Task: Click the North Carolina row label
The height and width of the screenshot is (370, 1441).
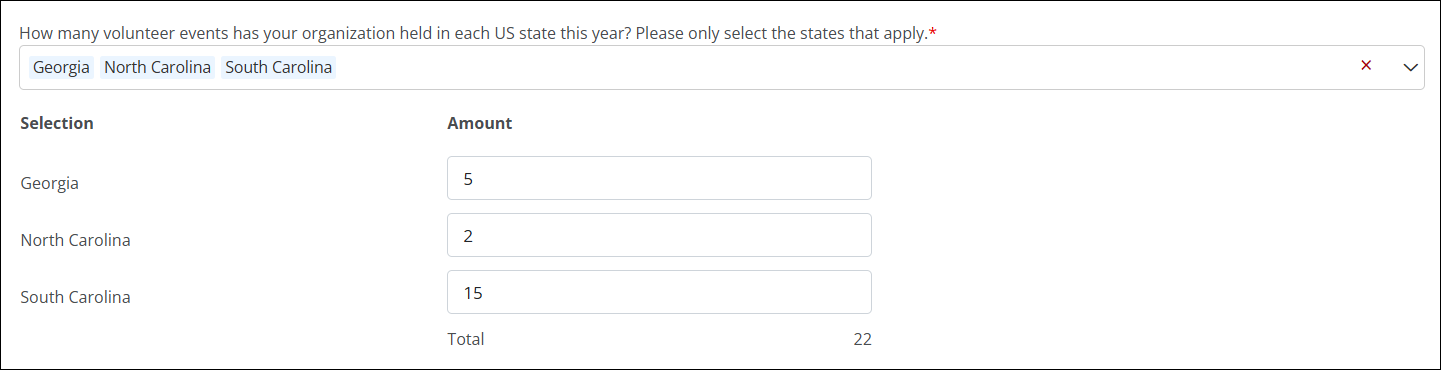Action: click(75, 240)
